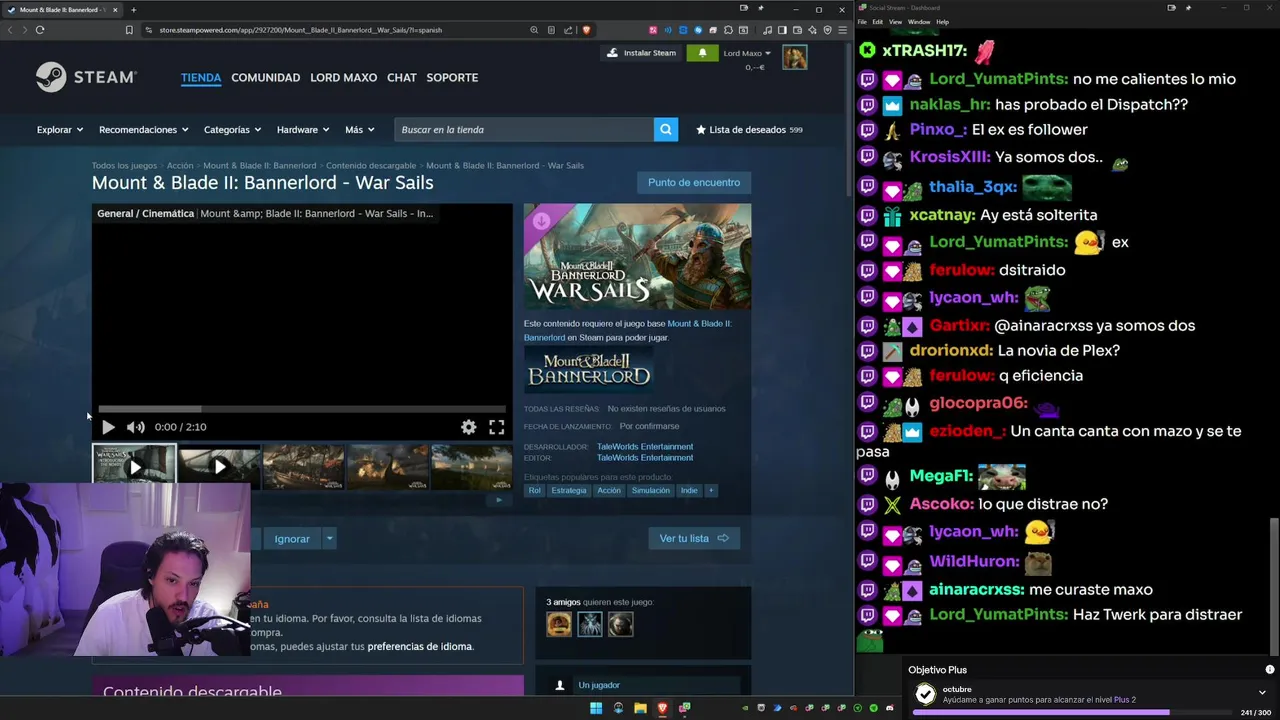Click Contenido descargable breadcrumb
Screen dimensions: 1280x720
[x=371, y=165]
